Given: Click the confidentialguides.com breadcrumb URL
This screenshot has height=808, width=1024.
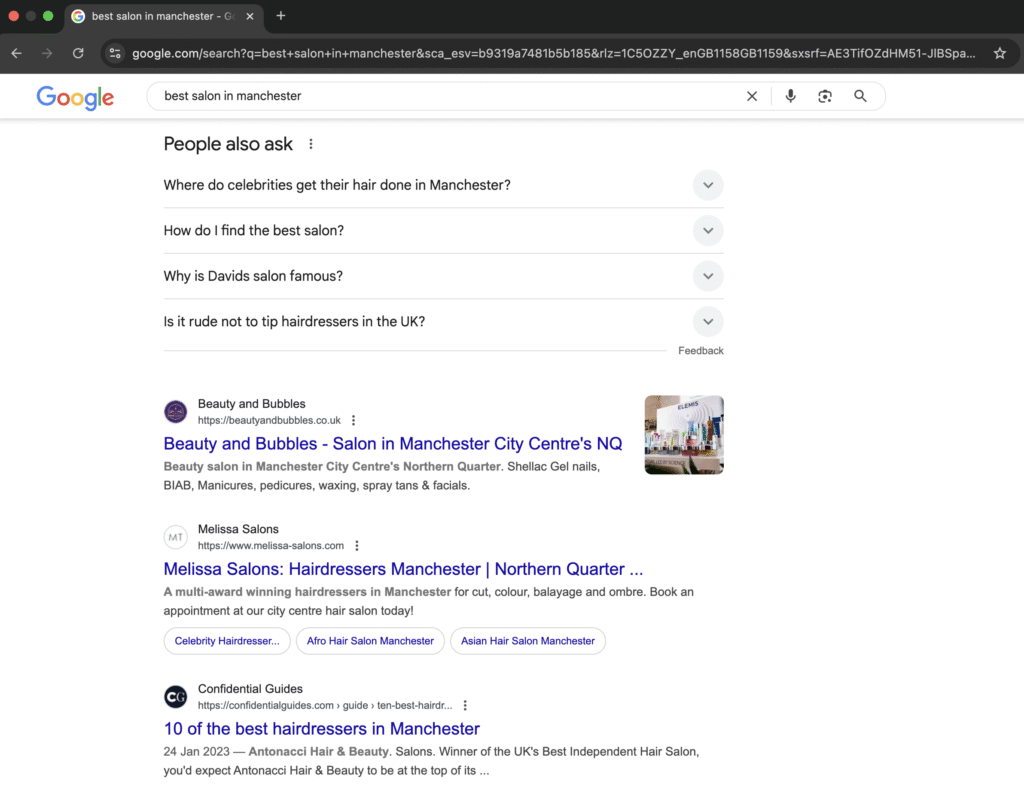Looking at the screenshot, I should [x=325, y=705].
